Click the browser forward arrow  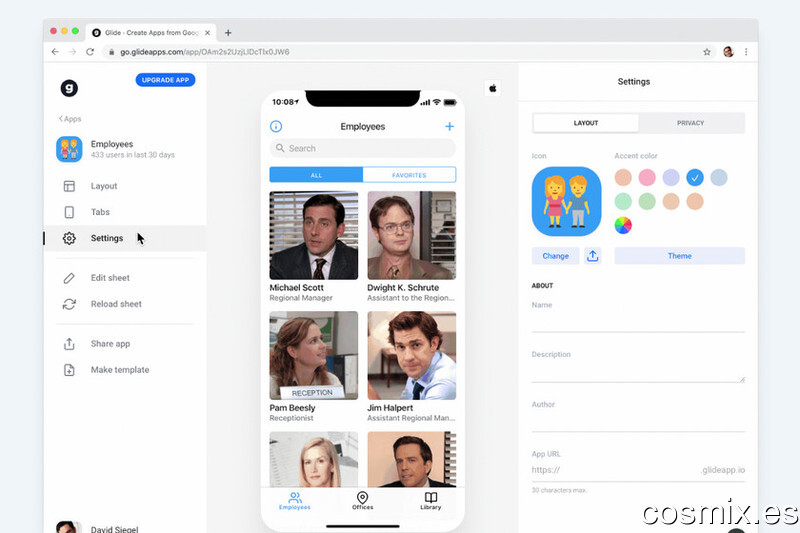click(72, 52)
